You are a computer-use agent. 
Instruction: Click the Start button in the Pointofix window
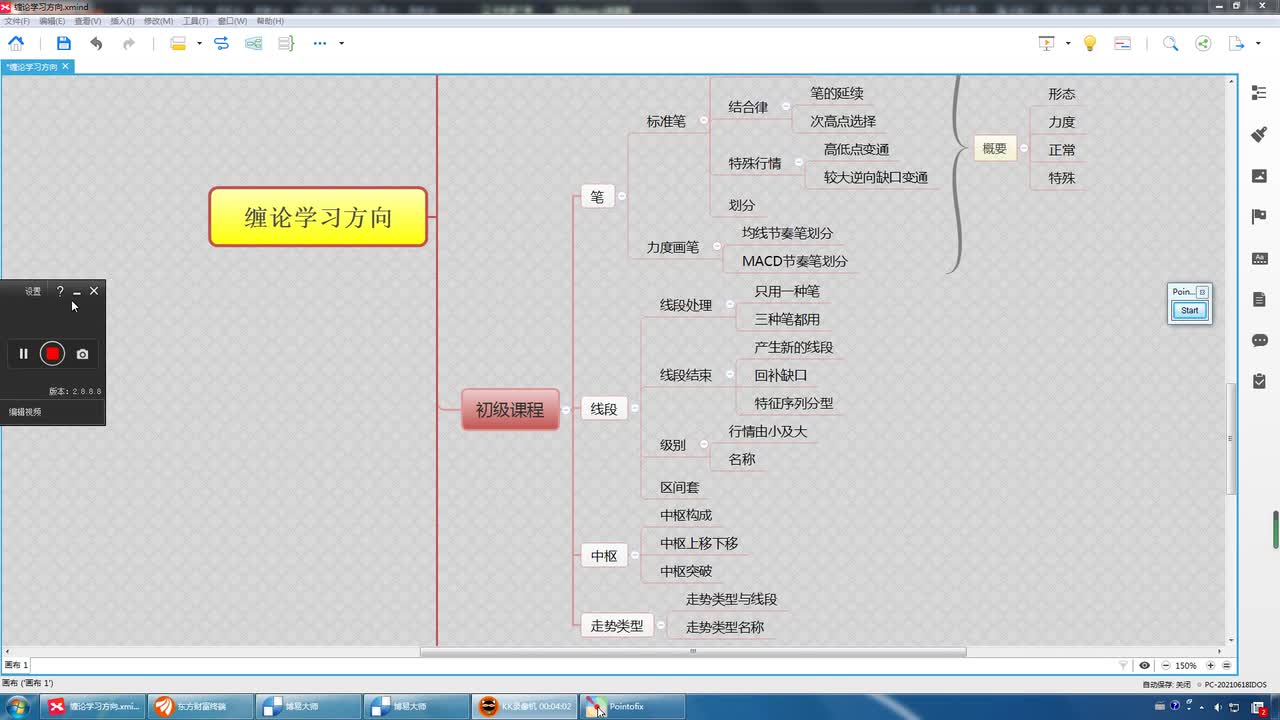point(1190,310)
